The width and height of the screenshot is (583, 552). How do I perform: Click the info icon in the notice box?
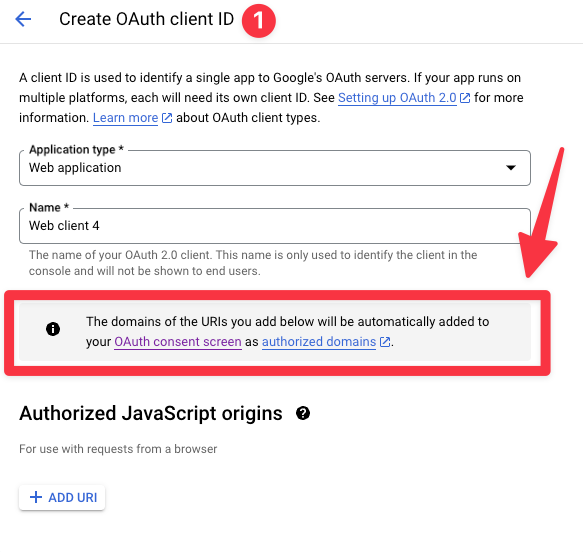point(53,329)
